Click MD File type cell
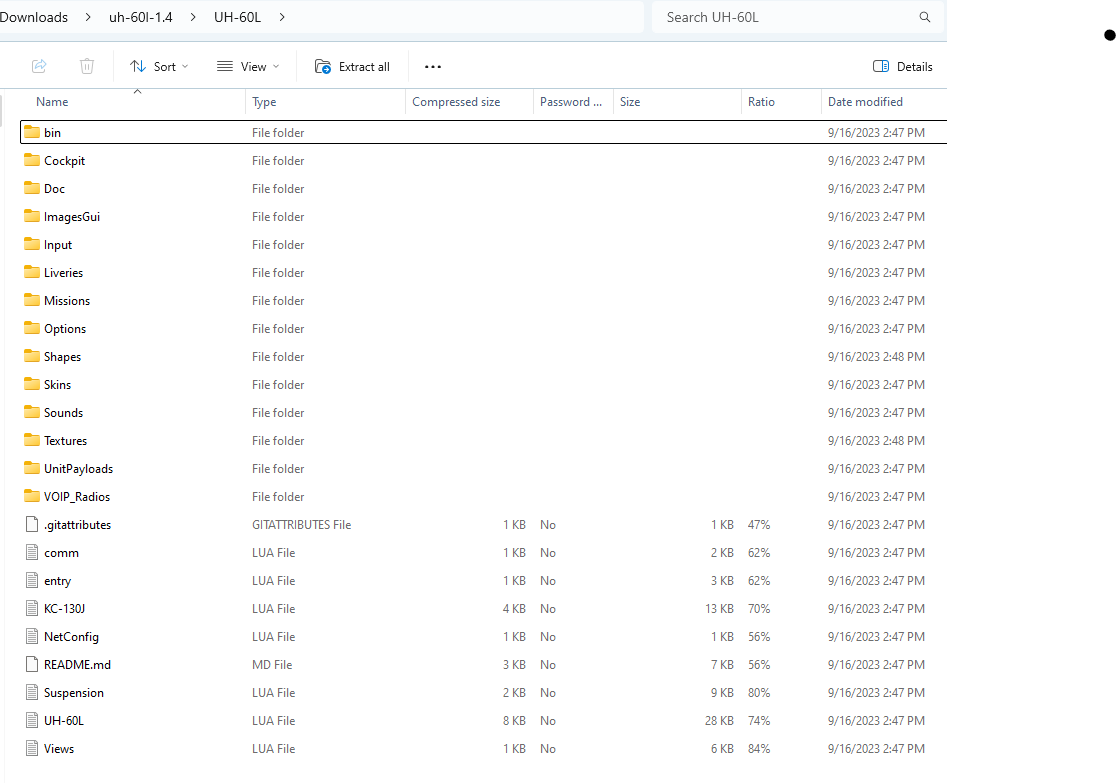This screenshot has height=783, width=1116. (272, 665)
